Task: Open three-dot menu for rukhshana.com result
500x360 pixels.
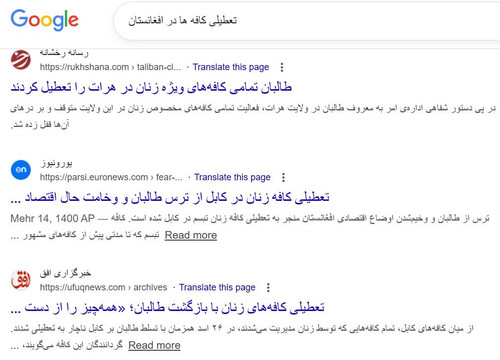Action: tap(282, 67)
